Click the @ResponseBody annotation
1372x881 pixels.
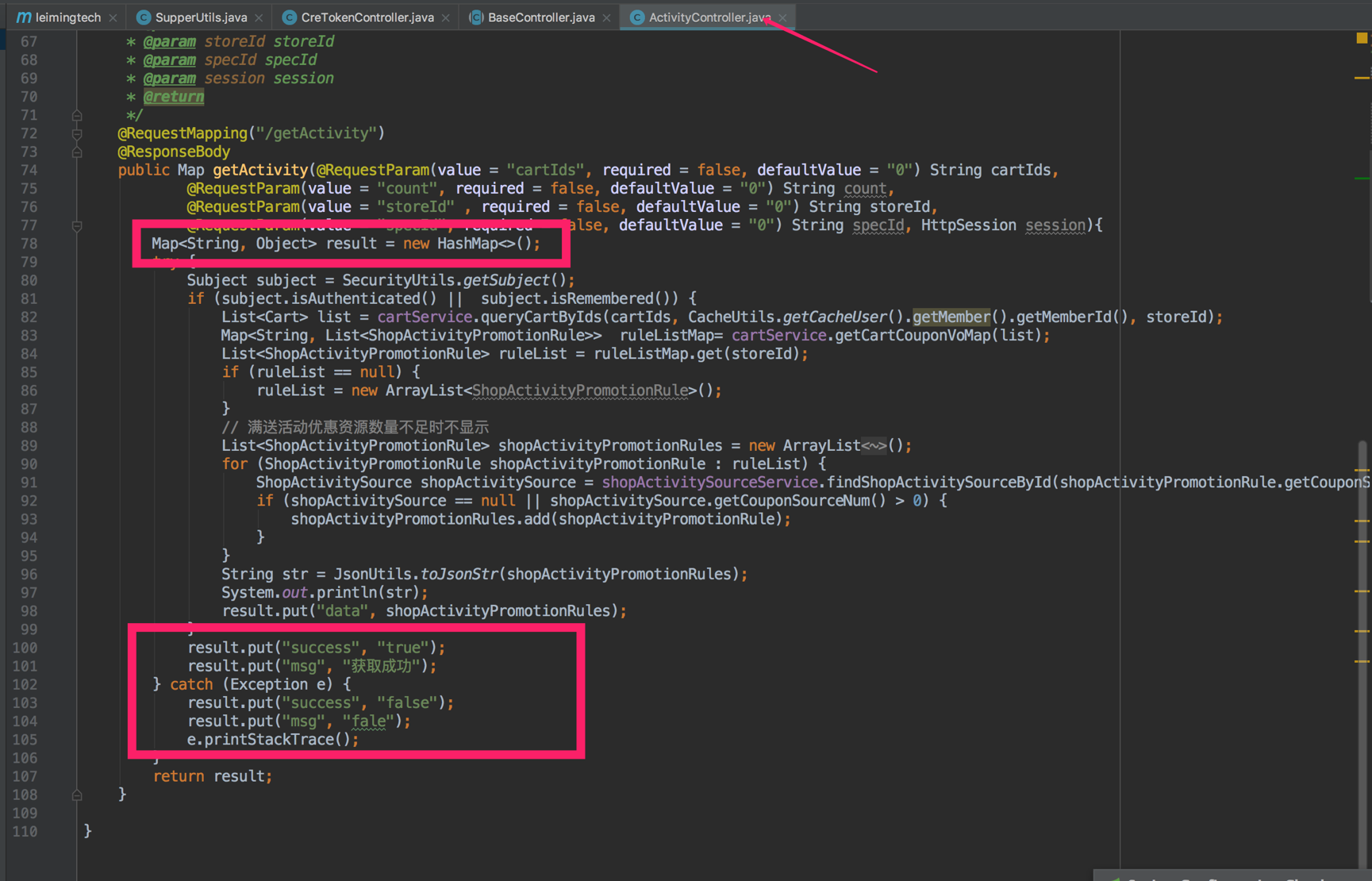tap(174, 152)
